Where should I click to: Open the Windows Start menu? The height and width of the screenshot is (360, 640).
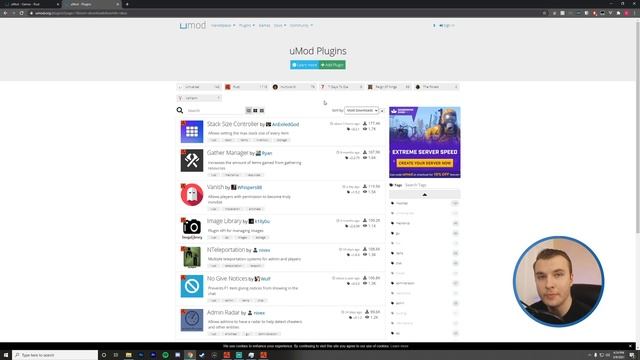pos(6,355)
